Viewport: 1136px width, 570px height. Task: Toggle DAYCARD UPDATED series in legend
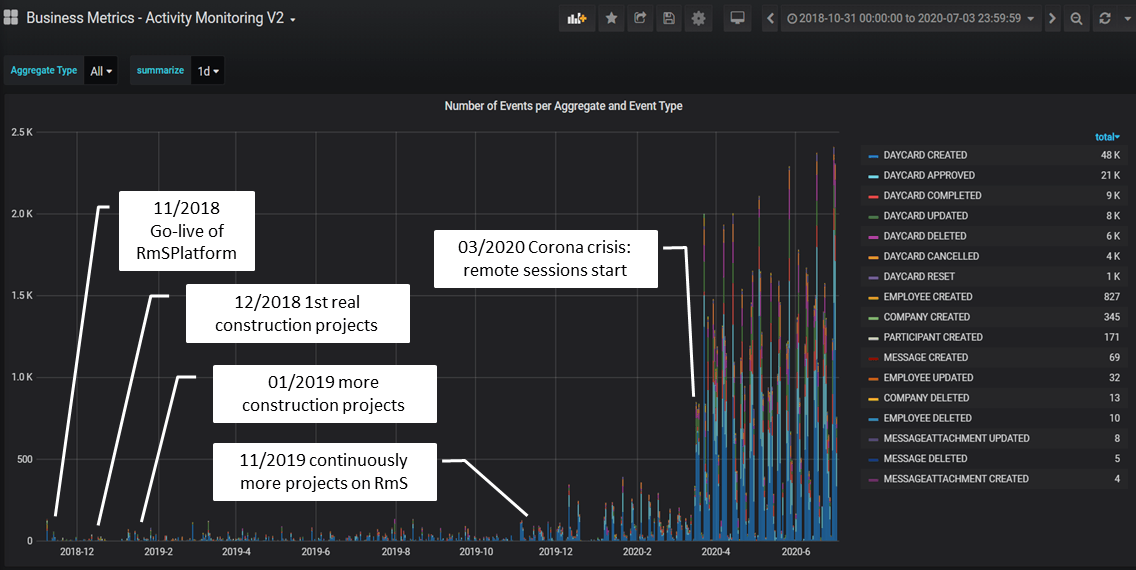[925, 216]
